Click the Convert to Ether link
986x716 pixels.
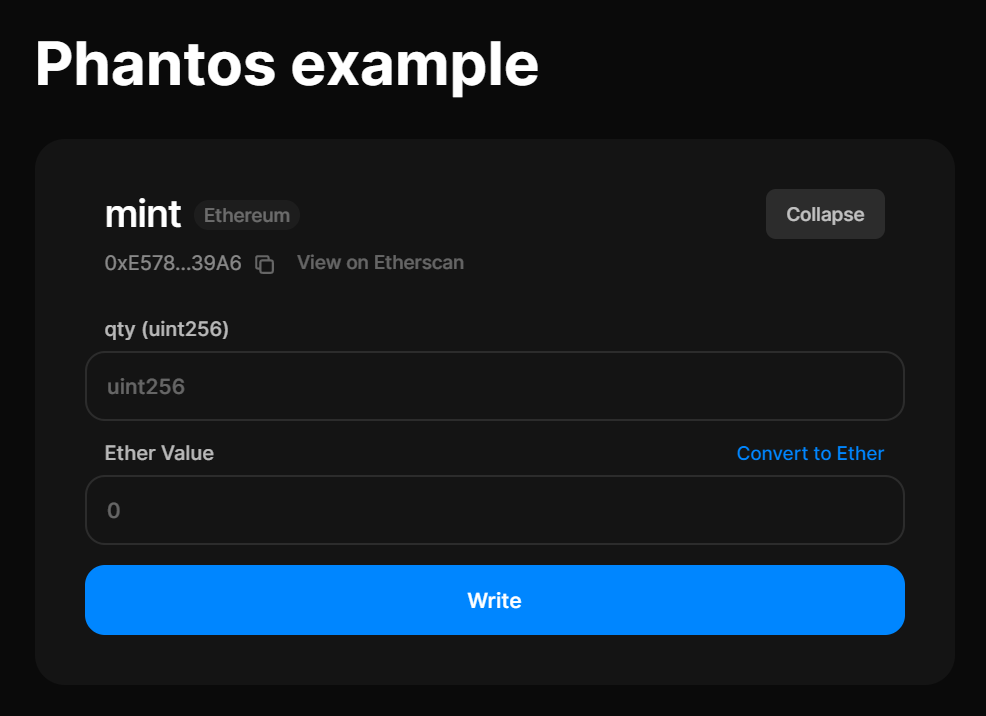(x=810, y=453)
